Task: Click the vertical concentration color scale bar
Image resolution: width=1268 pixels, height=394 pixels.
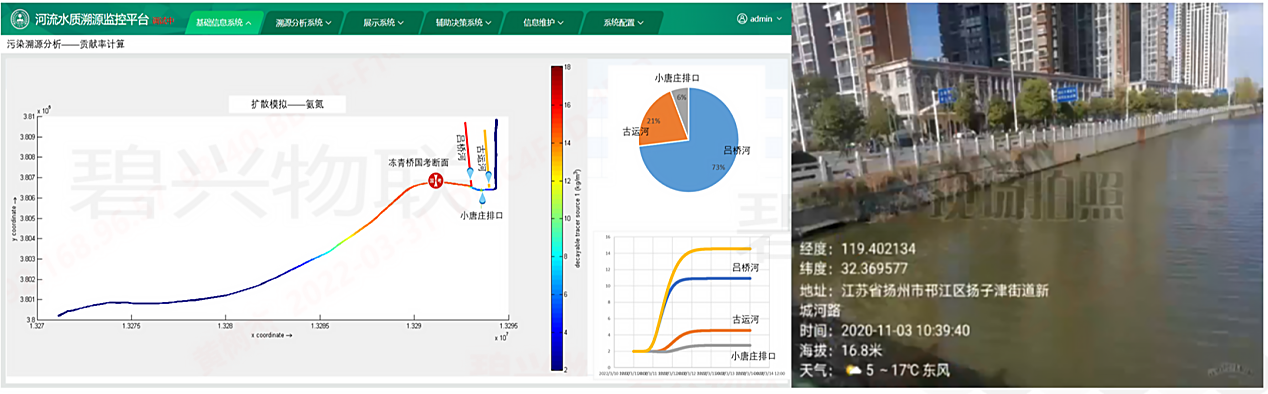Action: (x=558, y=218)
